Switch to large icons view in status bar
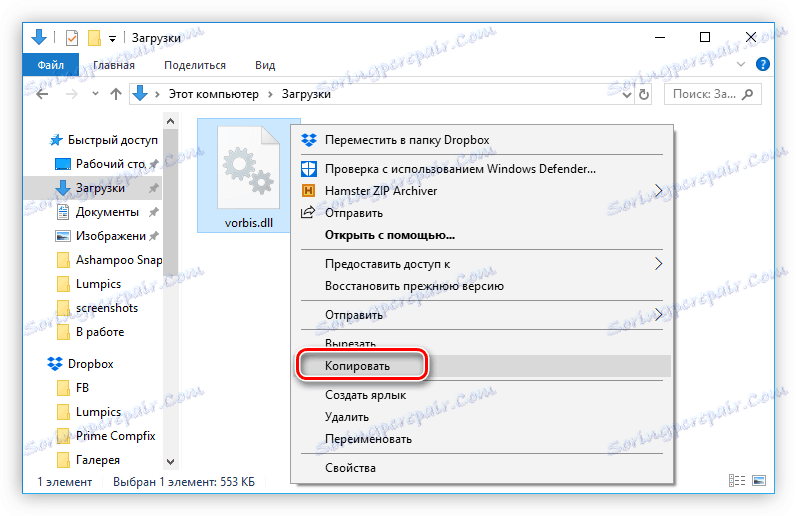Image resolution: width=797 pixels, height=516 pixels. click(x=759, y=480)
